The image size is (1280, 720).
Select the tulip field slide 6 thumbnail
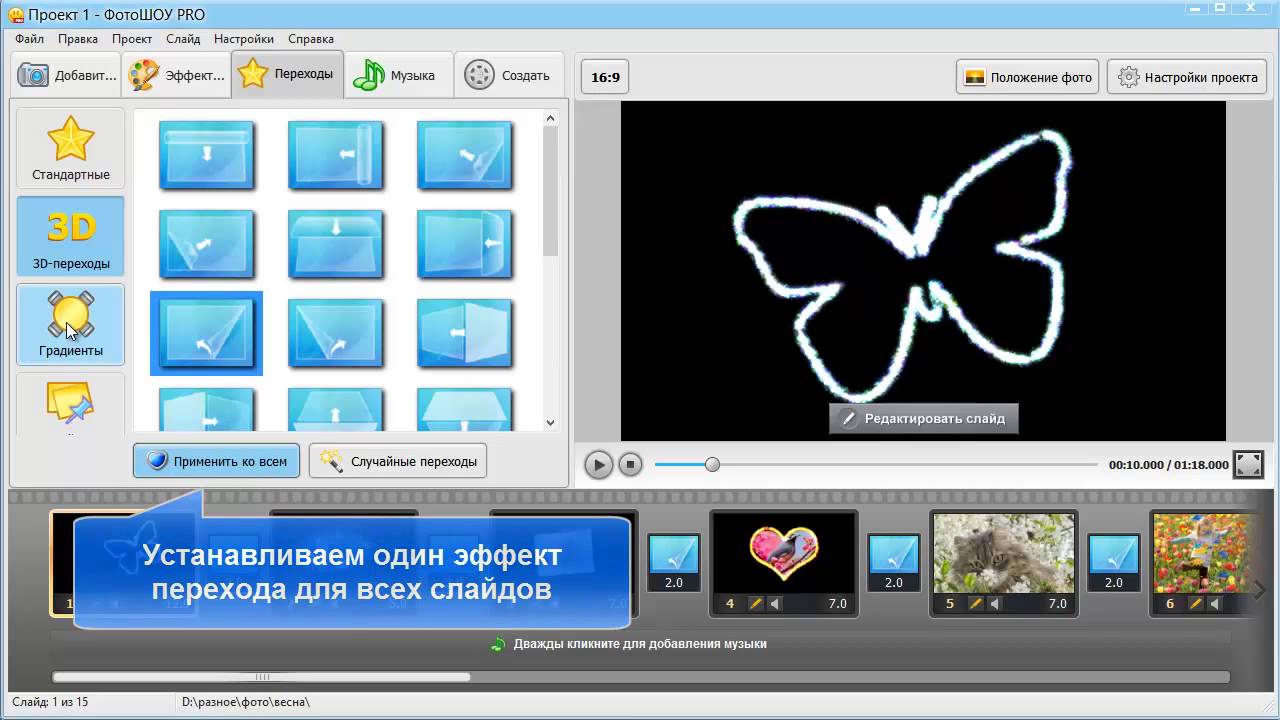click(x=1204, y=553)
